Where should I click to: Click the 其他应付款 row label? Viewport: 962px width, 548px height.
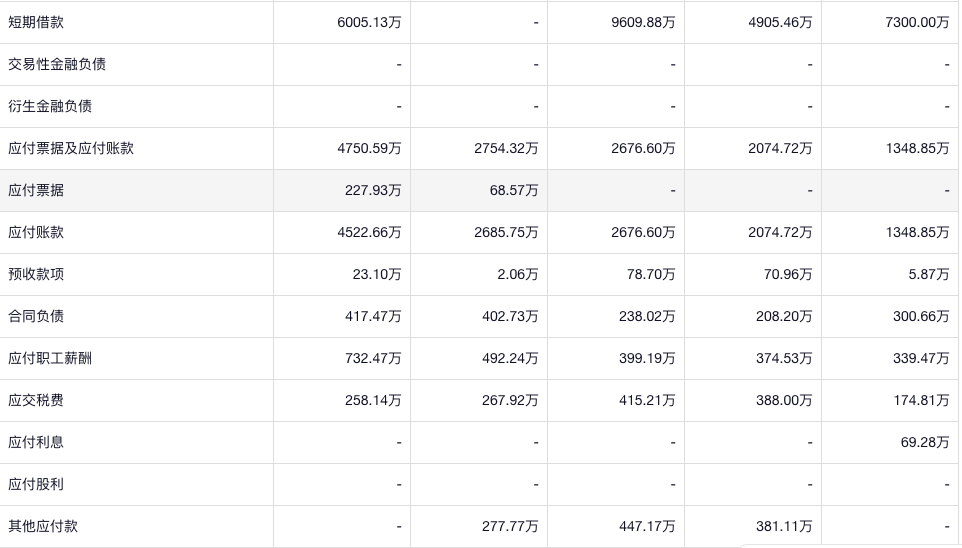coord(43,526)
